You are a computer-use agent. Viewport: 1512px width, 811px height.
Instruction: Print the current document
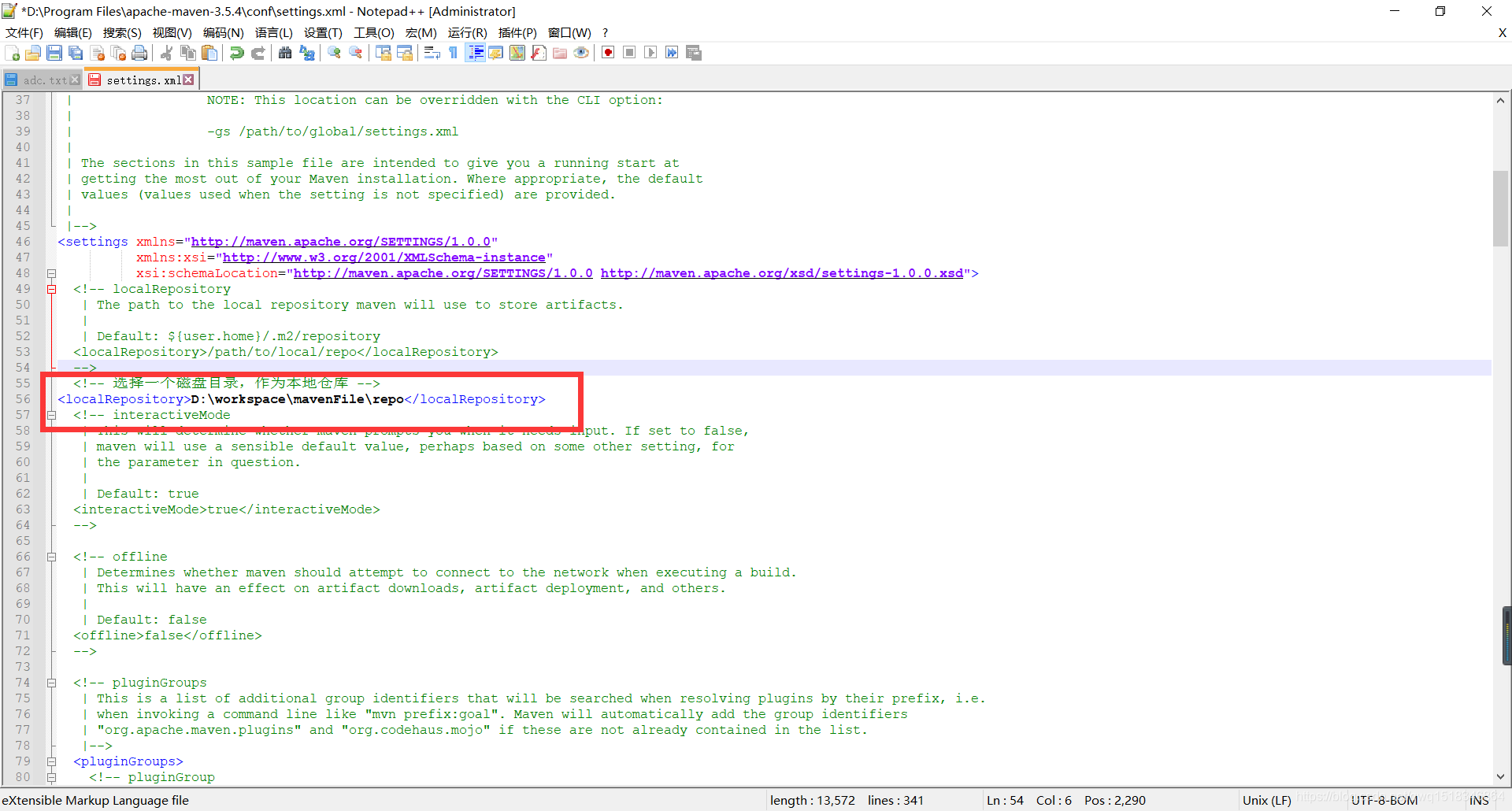(140, 53)
